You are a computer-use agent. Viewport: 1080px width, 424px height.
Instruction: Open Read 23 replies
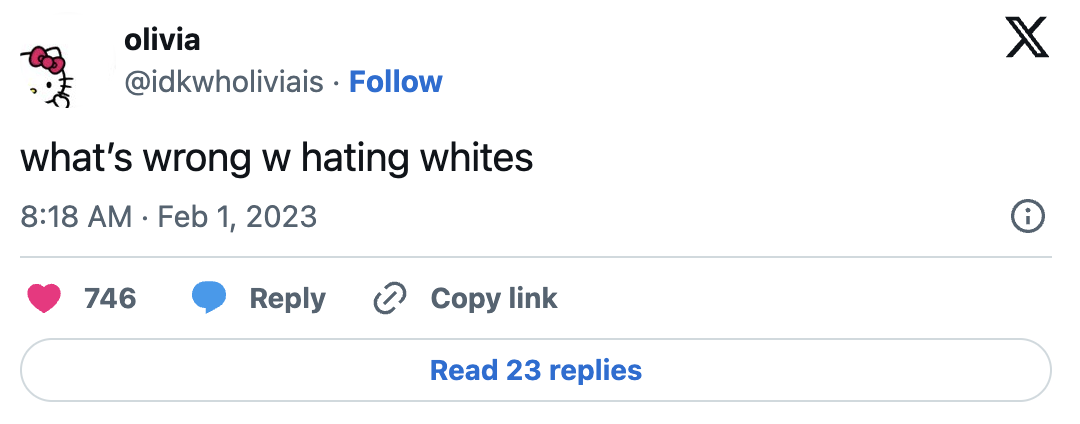coord(536,371)
